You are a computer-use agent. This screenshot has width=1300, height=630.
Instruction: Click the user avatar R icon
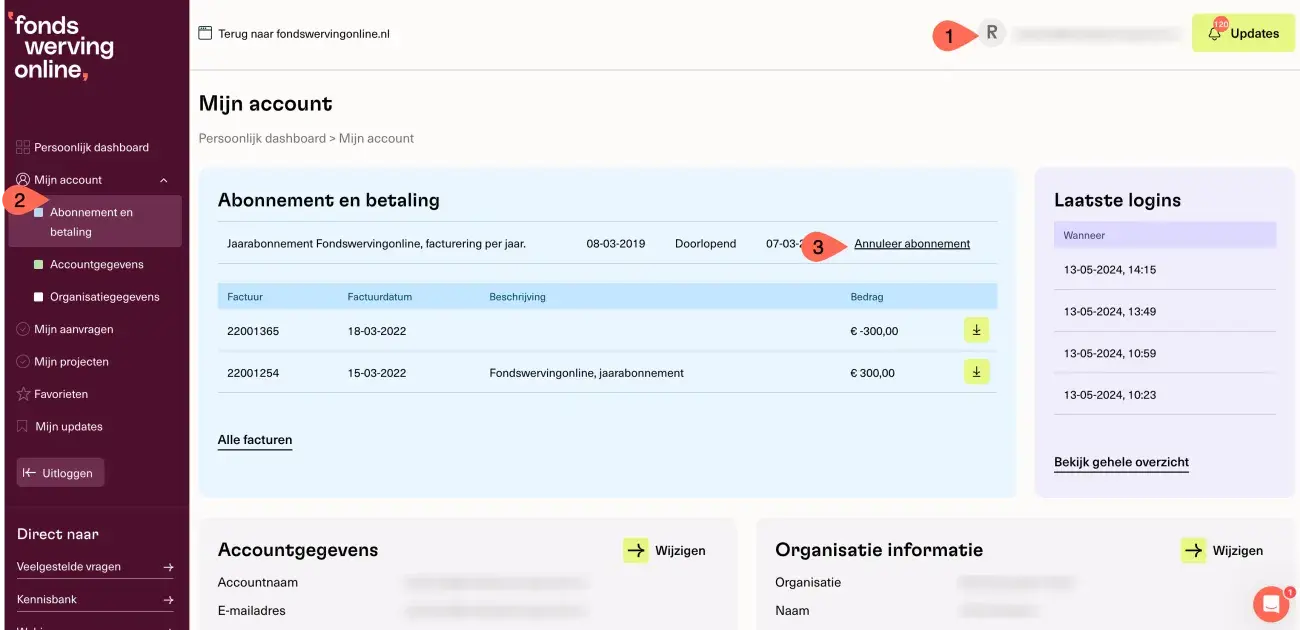pyautogui.click(x=991, y=33)
